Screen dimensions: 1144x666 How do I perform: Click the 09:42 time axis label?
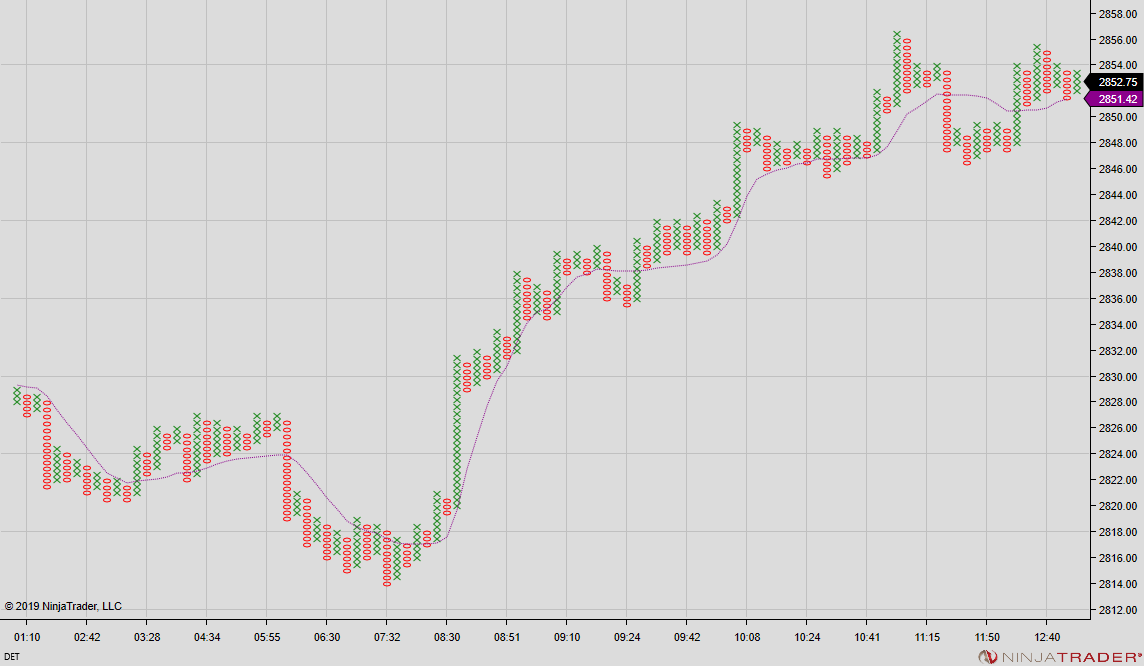pyautogui.click(x=687, y=638)
